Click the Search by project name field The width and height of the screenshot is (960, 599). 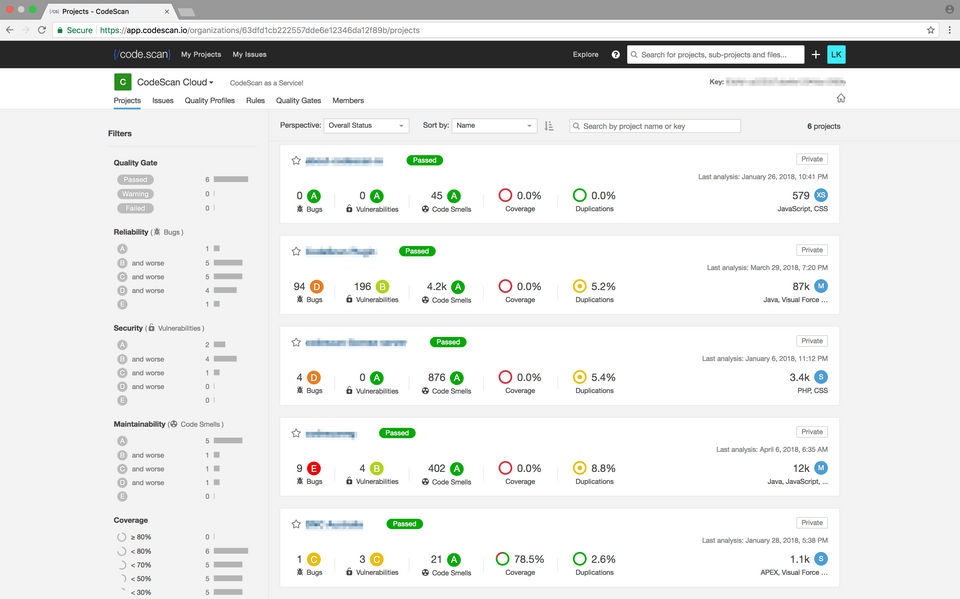point(655,126)
